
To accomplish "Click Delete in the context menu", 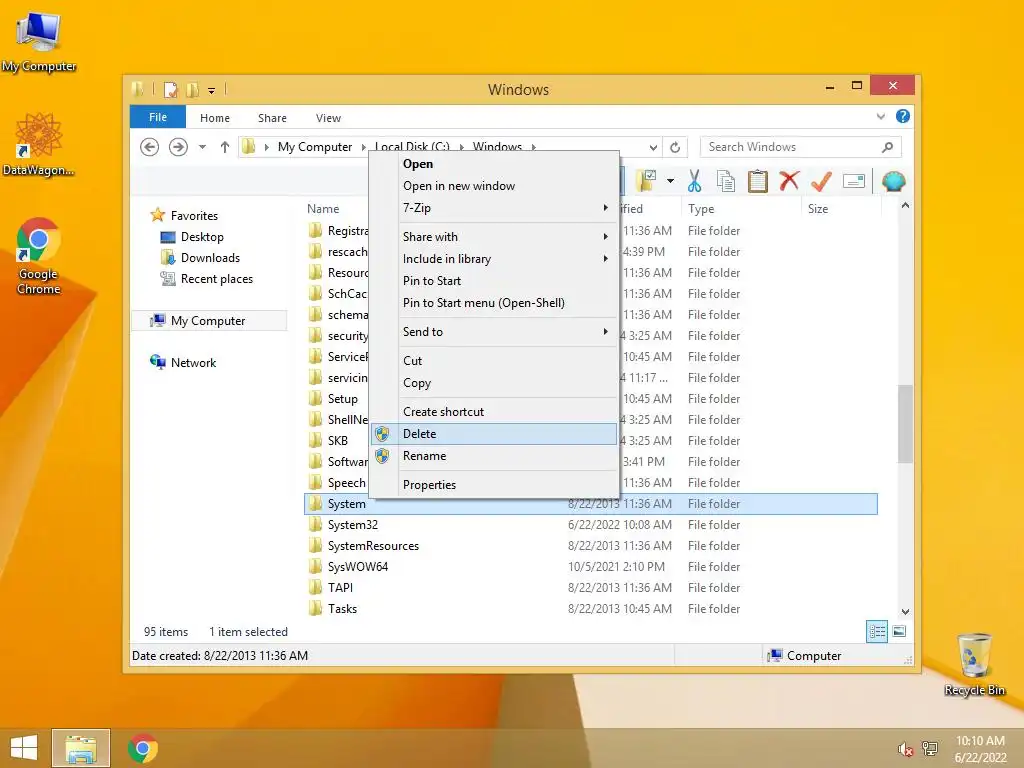I will [495, 434].
